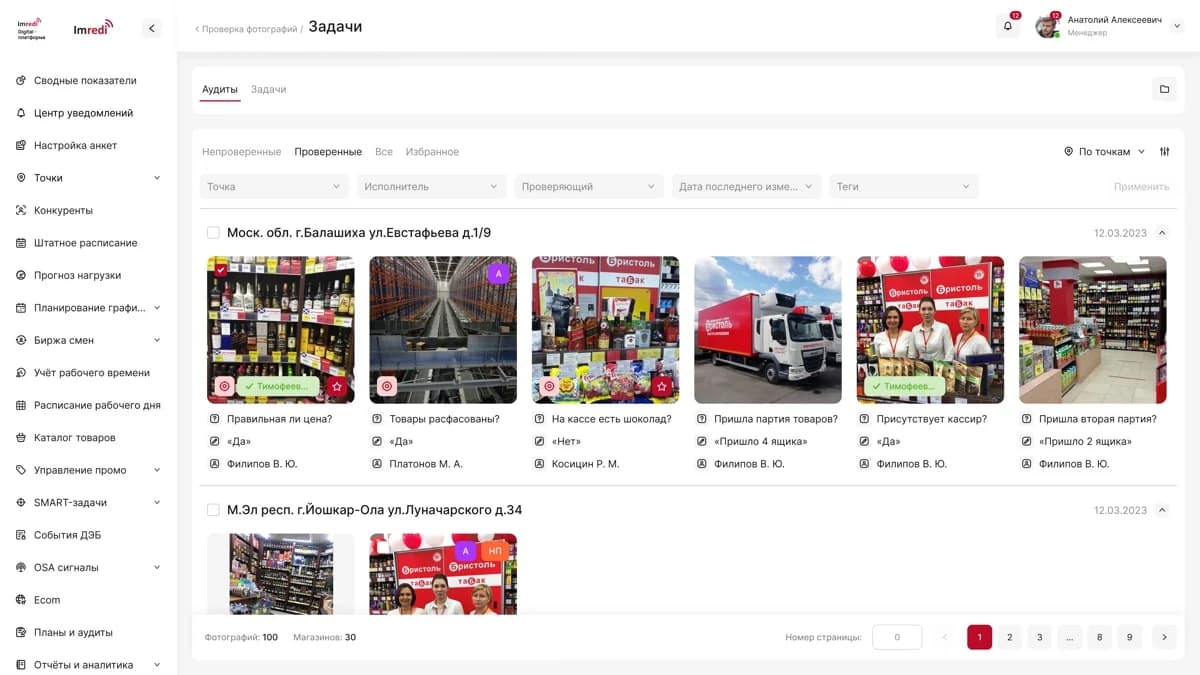Uncheck the checkbox on «Правильная ли цена?» photo

220,269
